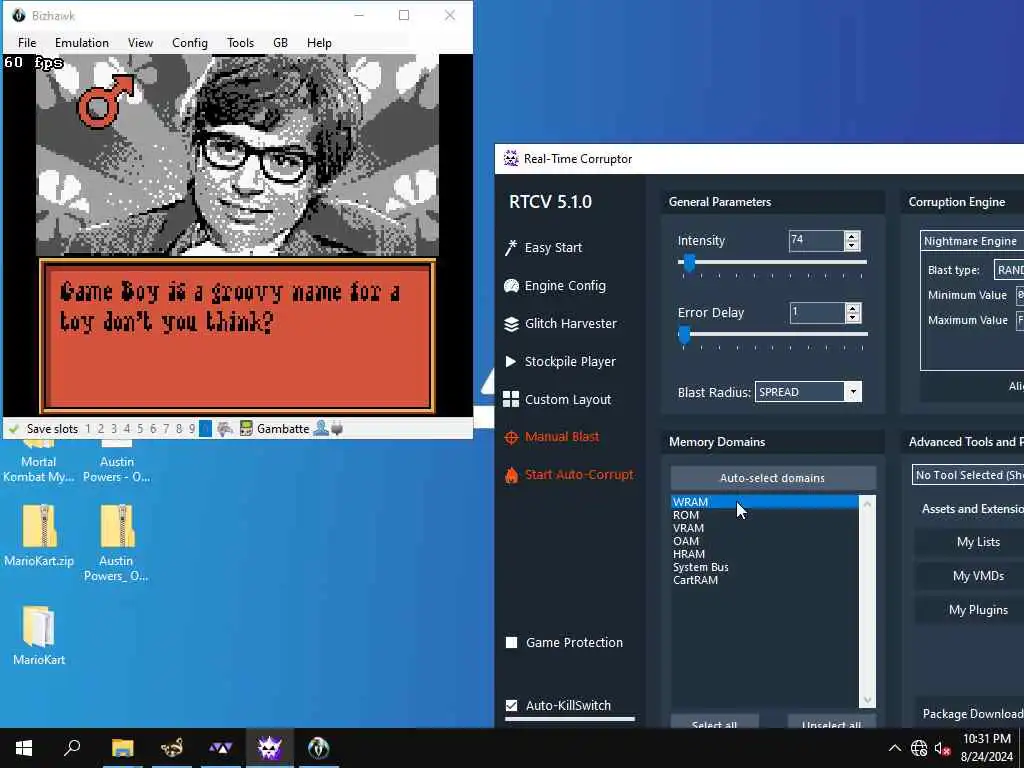Open the Tools menu in Bizhawk
The height and width of the screenshot is (768, 1024).
pyautogui.click(x=240, y=42)
